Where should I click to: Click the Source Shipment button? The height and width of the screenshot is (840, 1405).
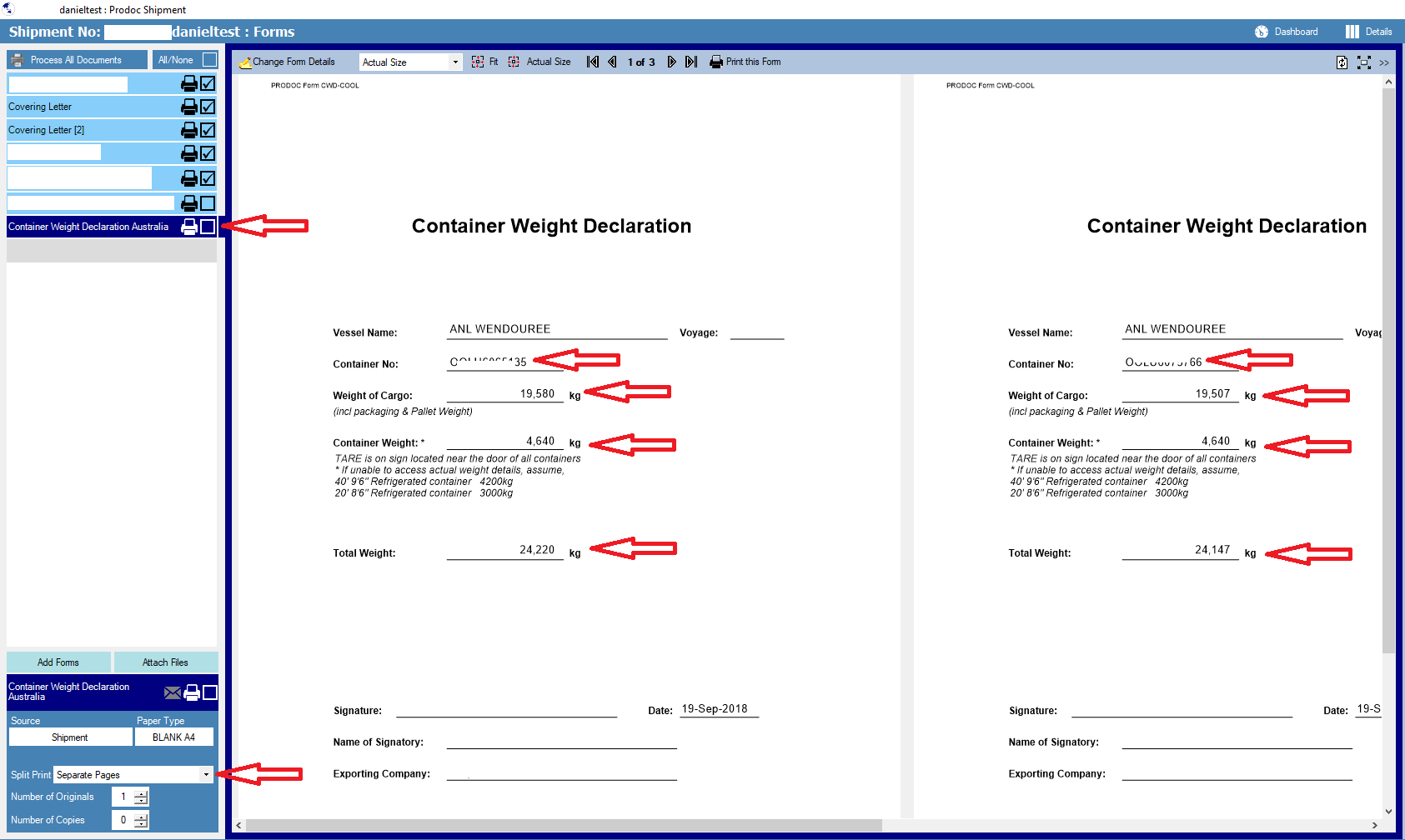pyautogui.click(x=70, y=737)
